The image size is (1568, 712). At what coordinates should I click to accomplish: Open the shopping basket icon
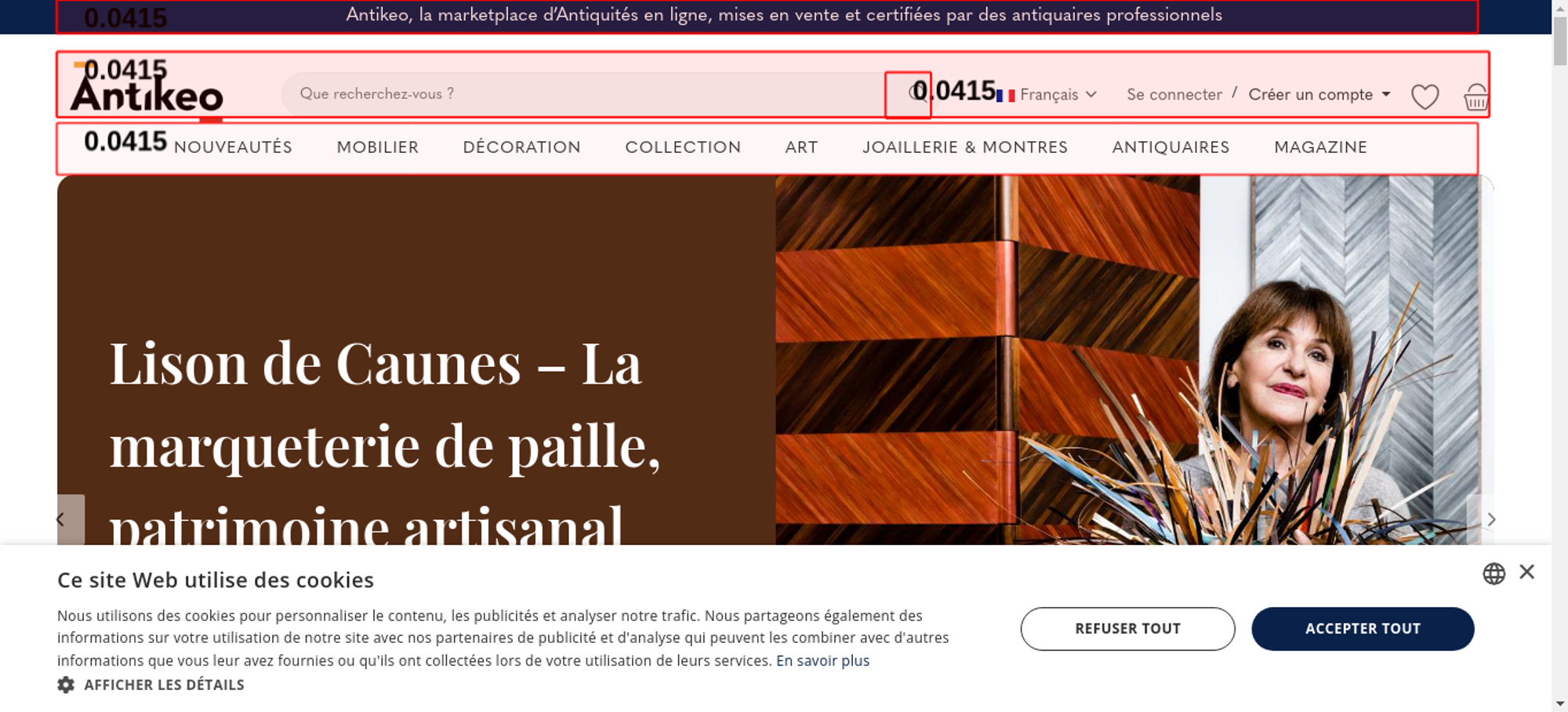click(1475, 96)
